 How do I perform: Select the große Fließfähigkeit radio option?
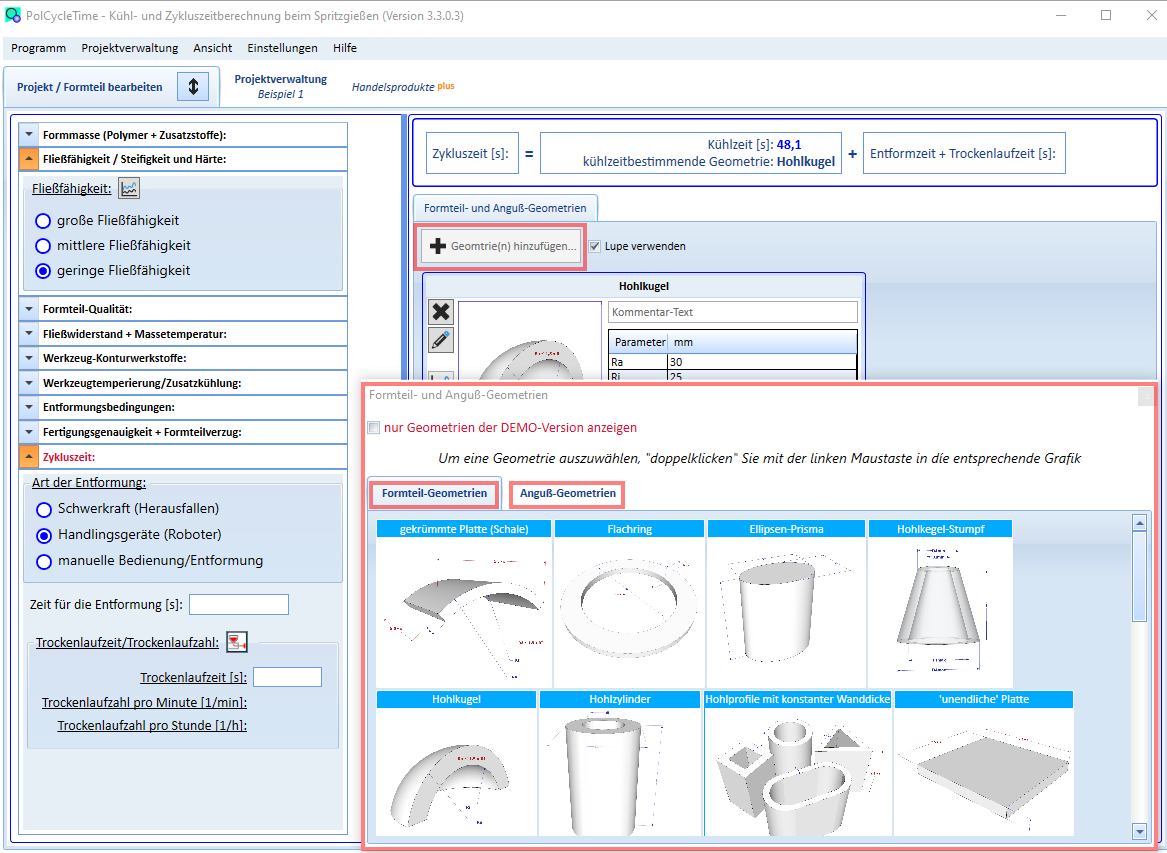click(43, 221)
